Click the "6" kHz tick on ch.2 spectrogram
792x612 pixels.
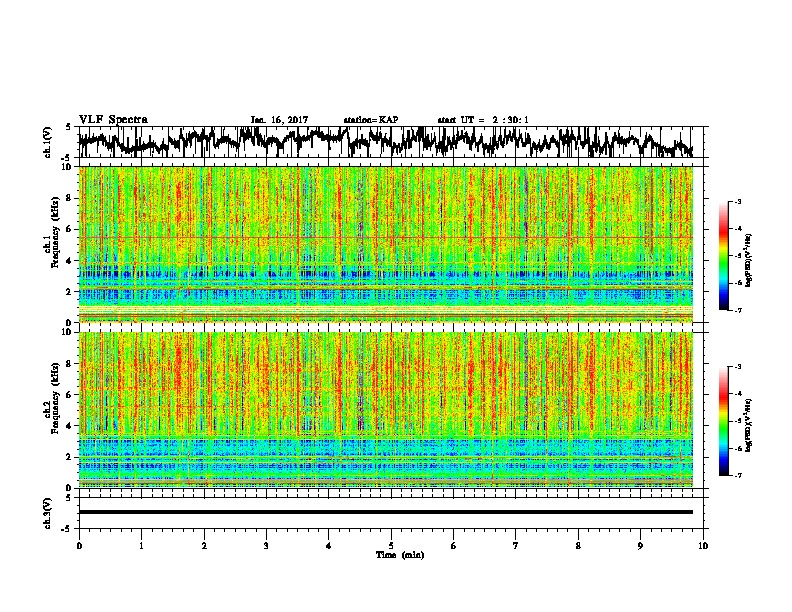70,395
